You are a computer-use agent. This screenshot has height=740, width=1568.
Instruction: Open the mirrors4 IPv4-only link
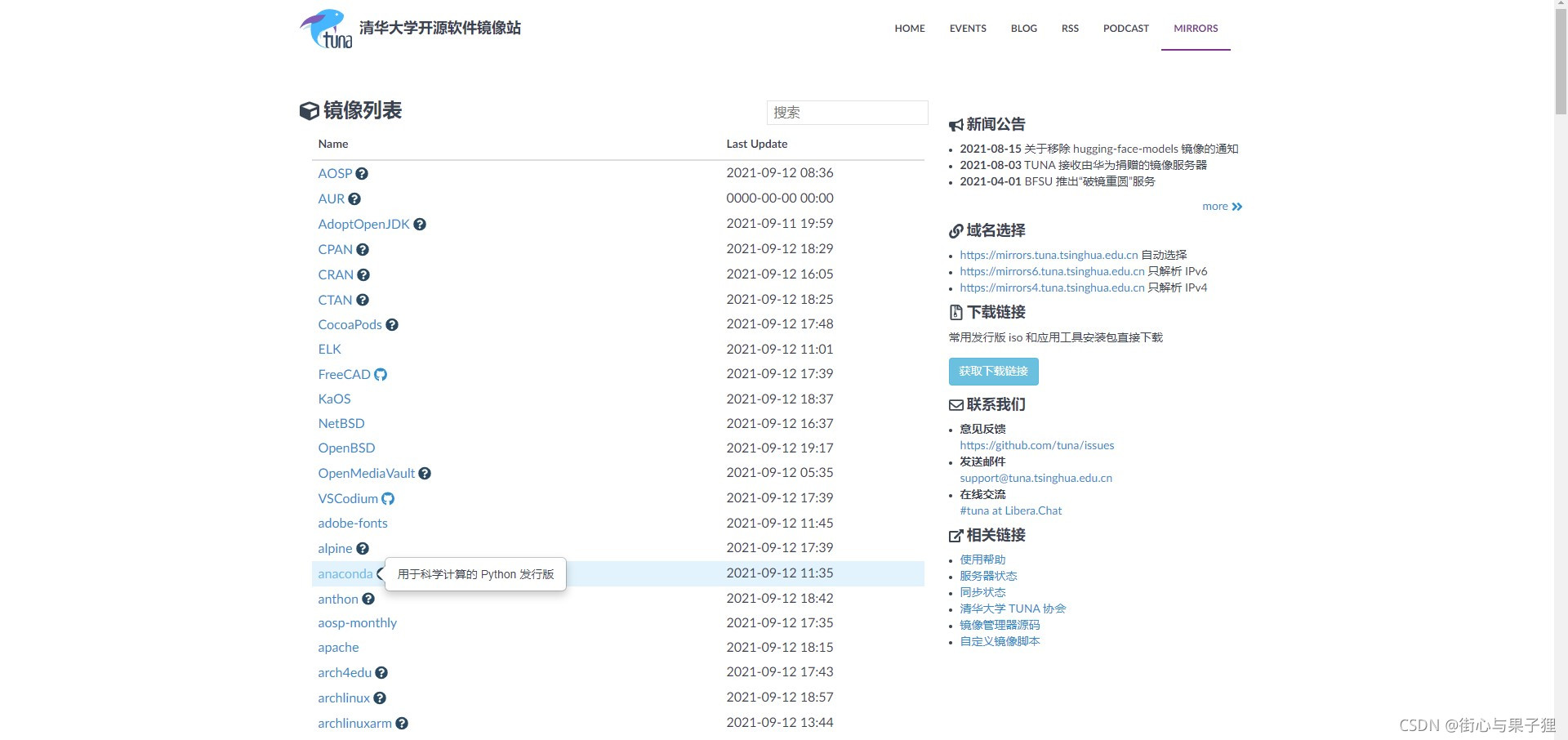tap(1052, 288)
